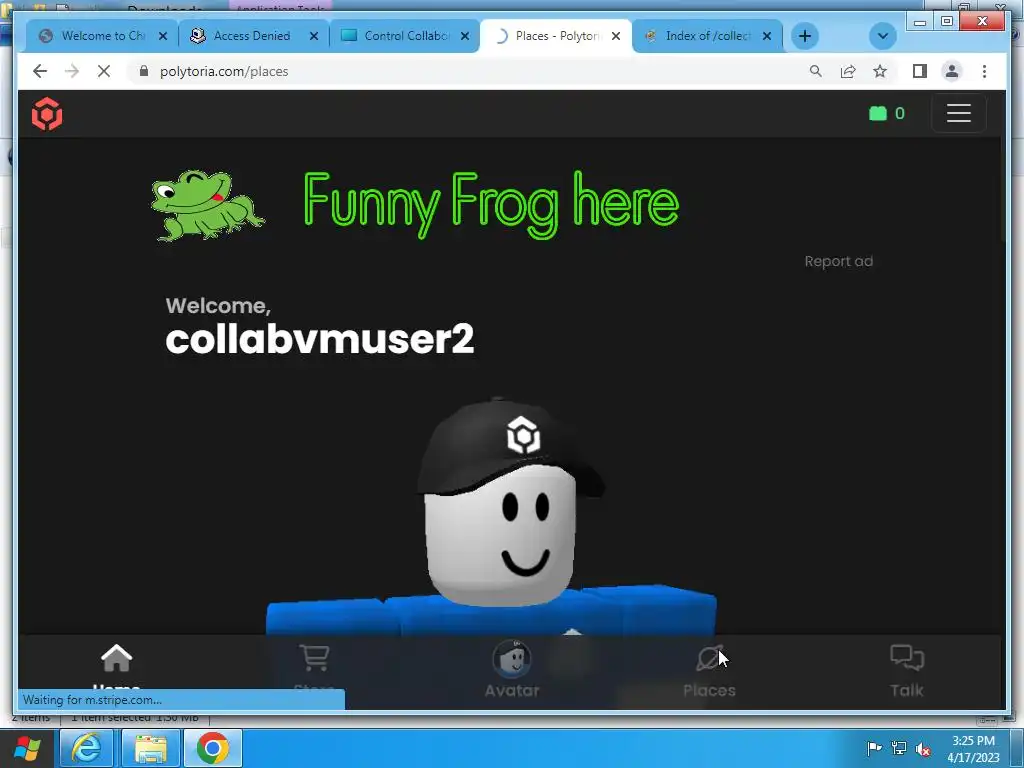Image resolution: width=1024 pixels, height=768 pixels.
Task: Close the Welcome to Chrome tab
Action: 163,36
